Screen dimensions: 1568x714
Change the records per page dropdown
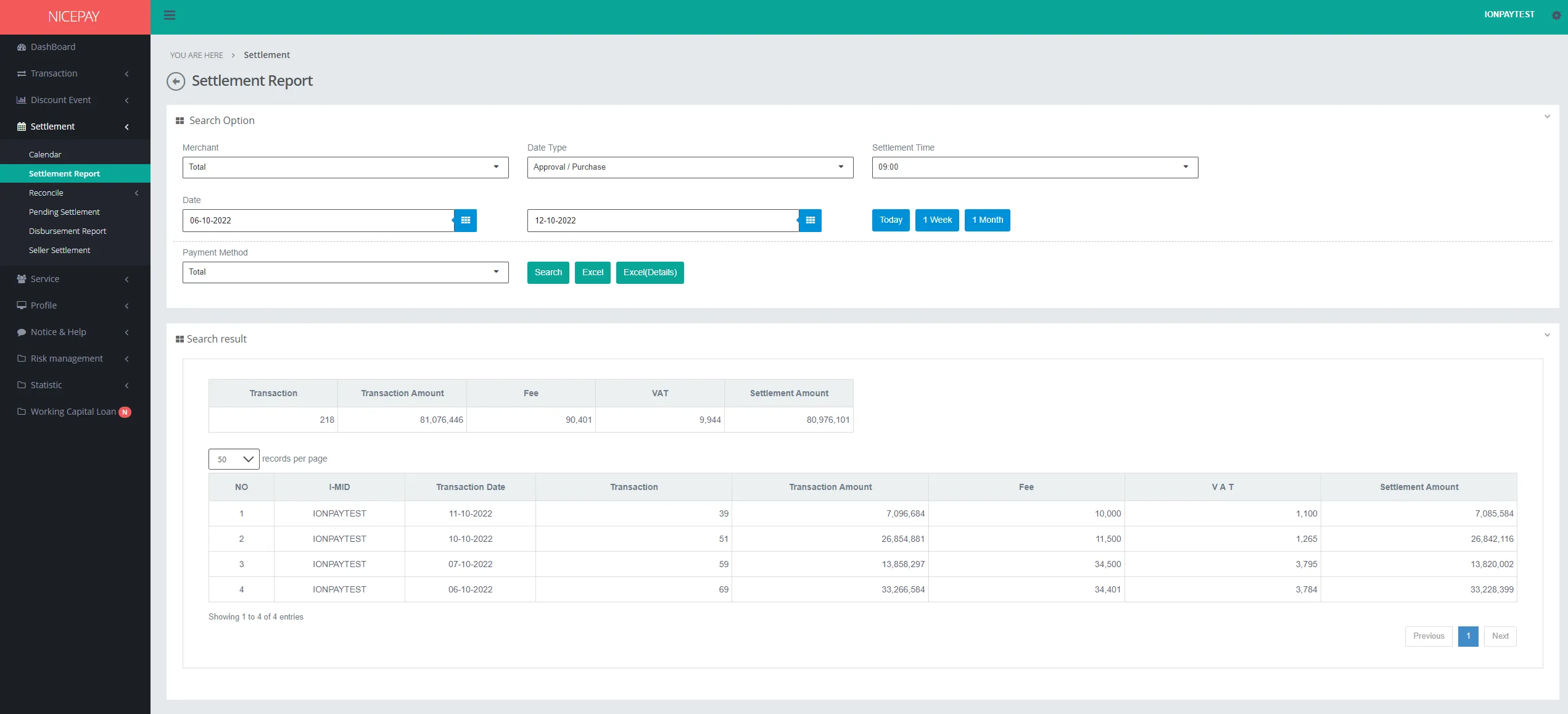[234, 459]
